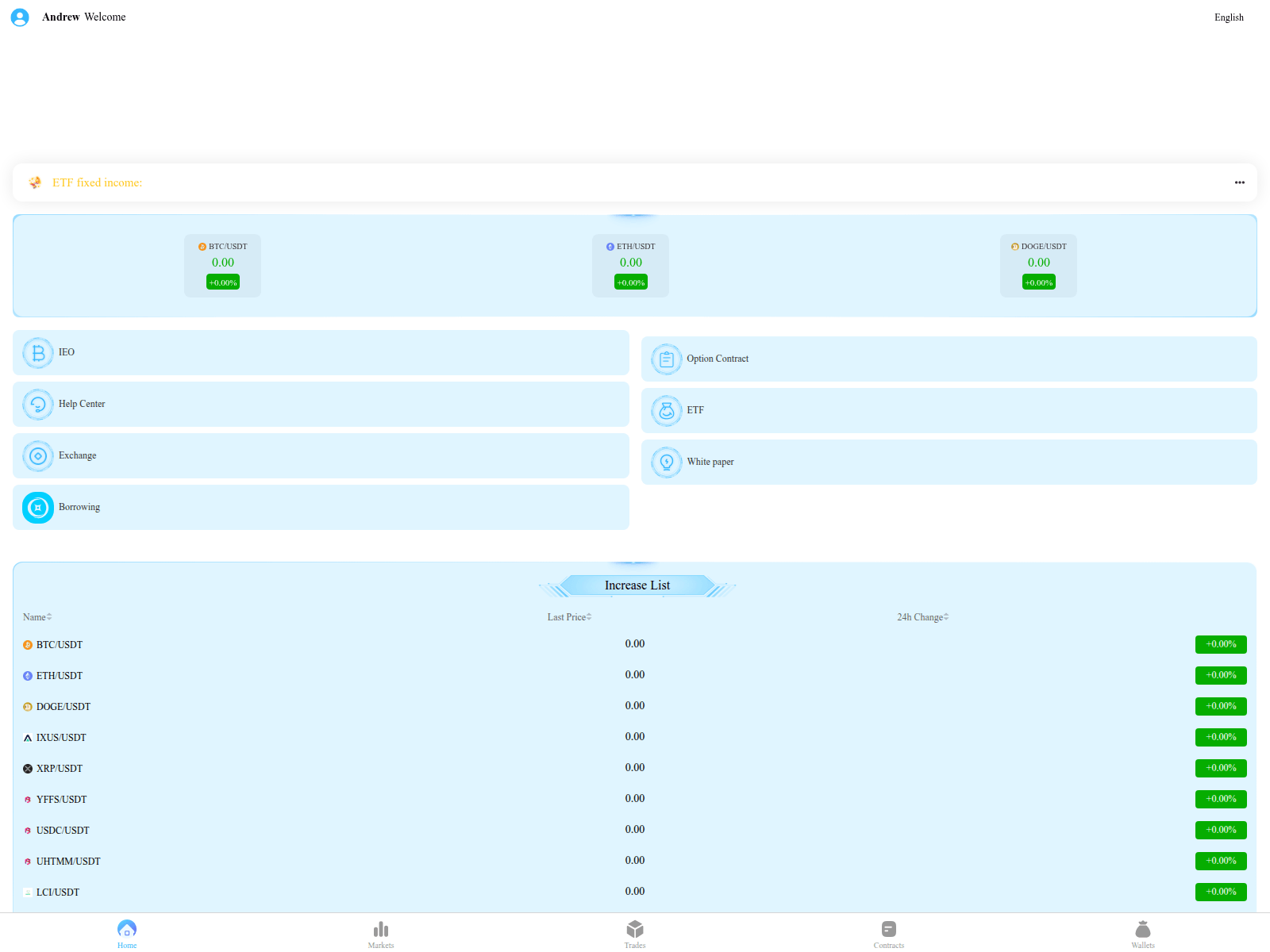
Task: Open the Borrowing feature icon
Action: (x=37, y=507)
